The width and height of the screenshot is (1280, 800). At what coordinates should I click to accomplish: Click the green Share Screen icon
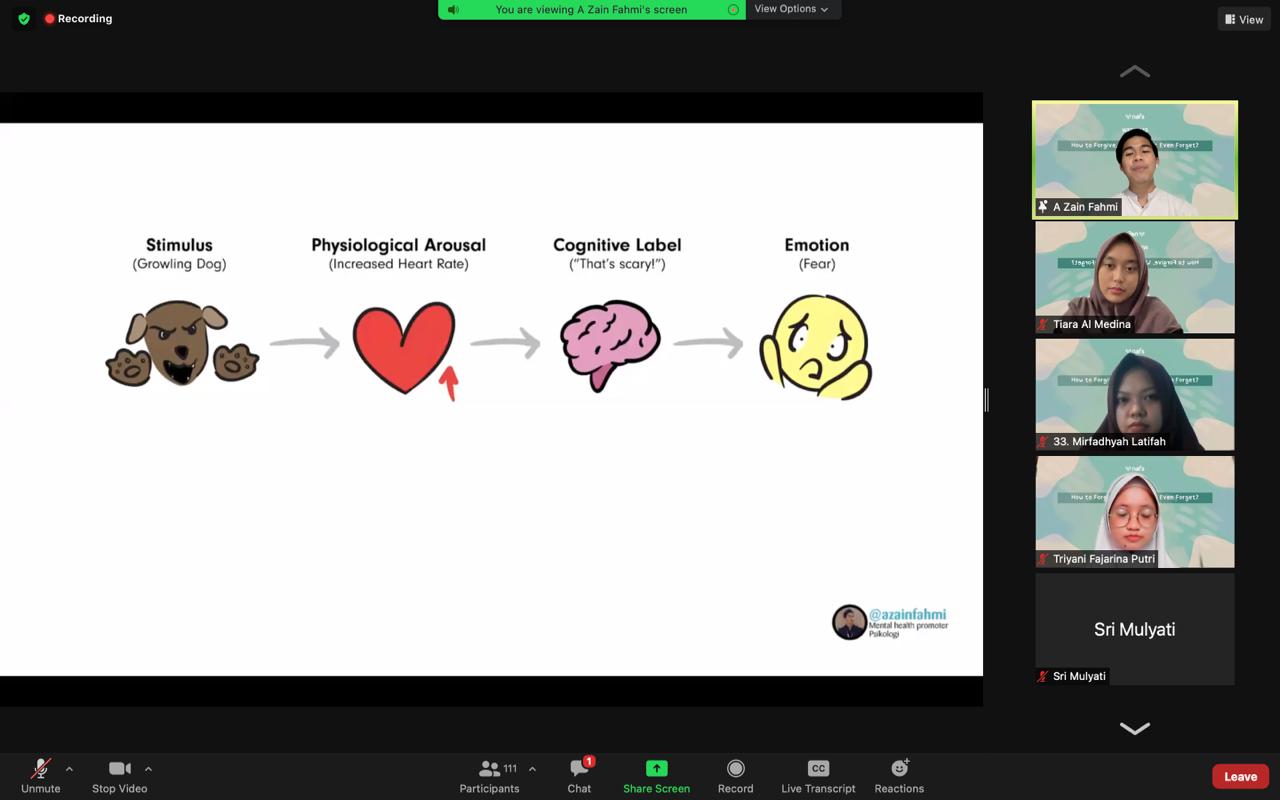coord(656,768)
